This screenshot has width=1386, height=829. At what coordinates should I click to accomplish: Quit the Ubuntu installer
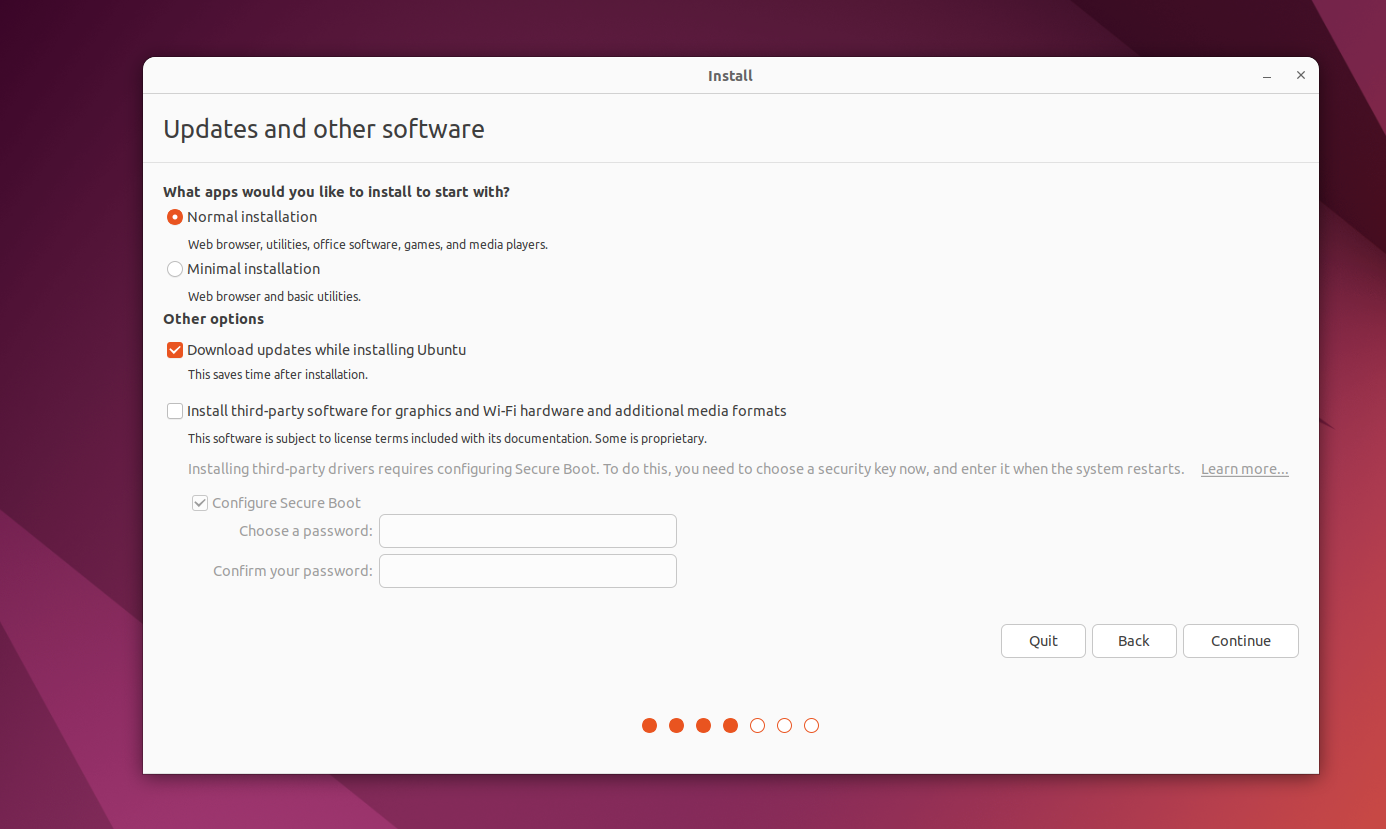tap(1043, 641)
